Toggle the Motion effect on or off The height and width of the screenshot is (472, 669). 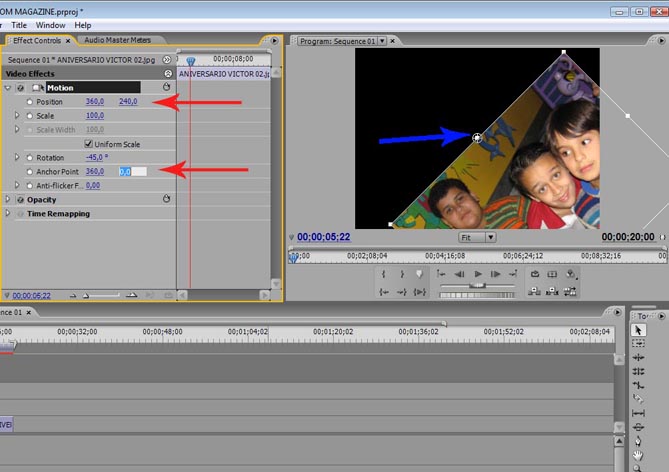click(20, 88)
